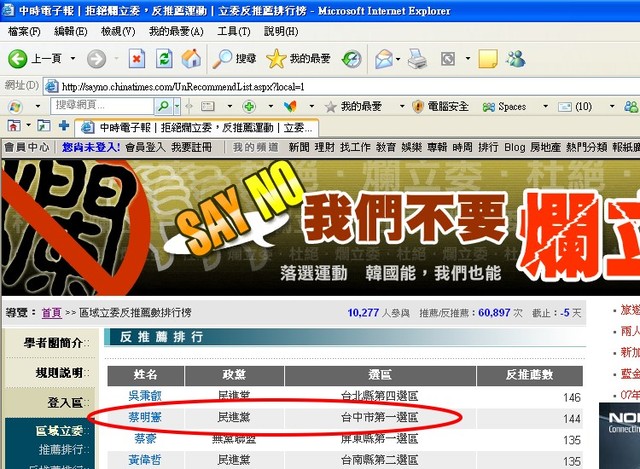Open Search magnifier in IE toolbar
This screenshot has height=469, width=640.
pyautogui.click(x=234, y=59)
